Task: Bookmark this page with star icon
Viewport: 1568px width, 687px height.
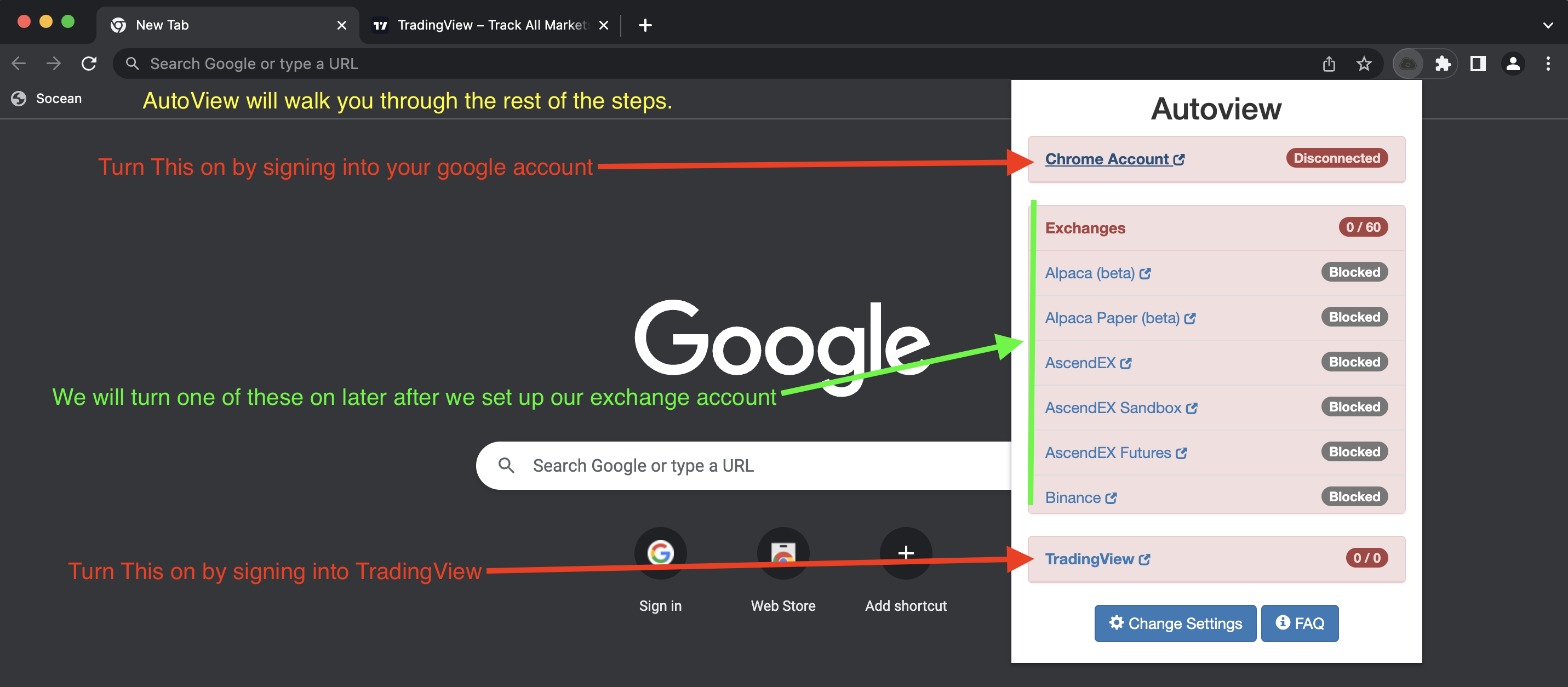Action: (x=1364, y=64)
